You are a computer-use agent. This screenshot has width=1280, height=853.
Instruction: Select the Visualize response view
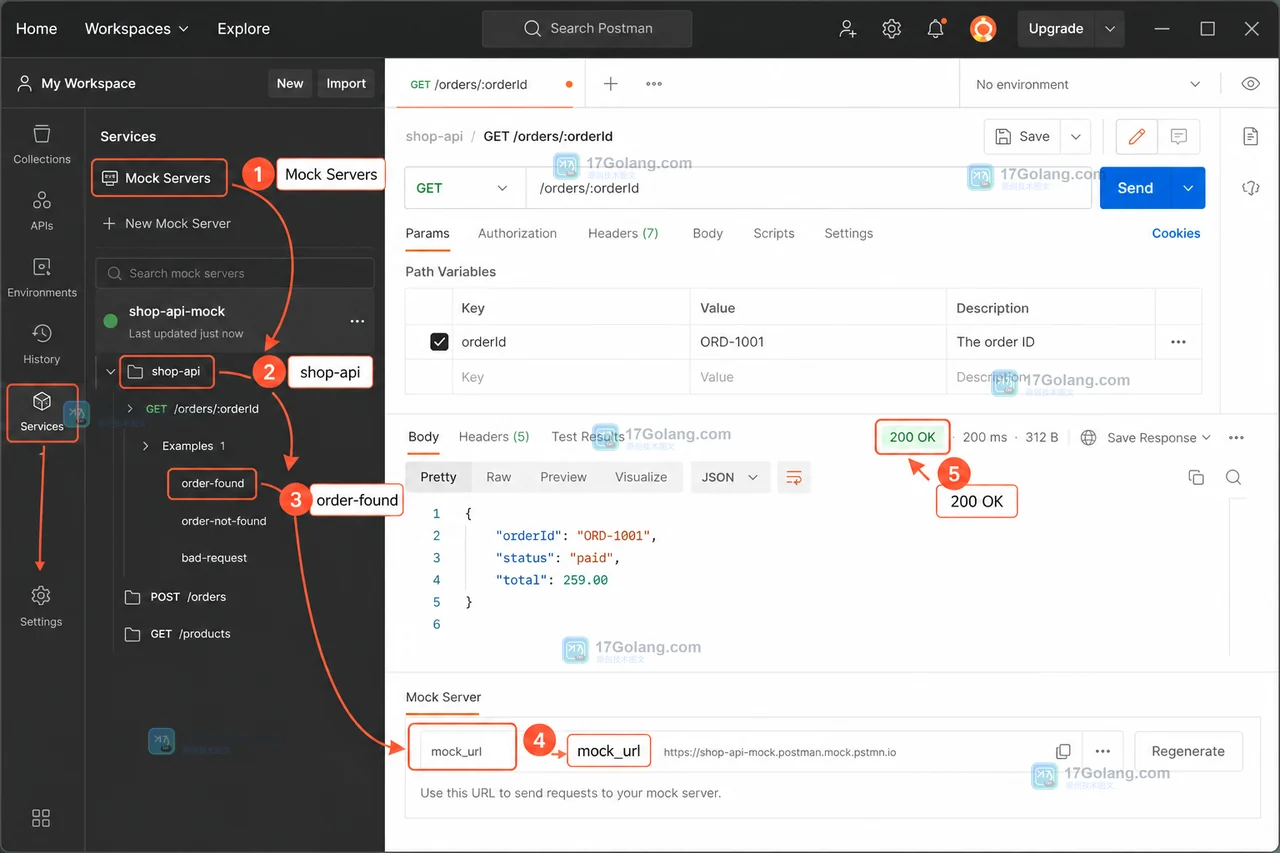[x=641, y=477]
